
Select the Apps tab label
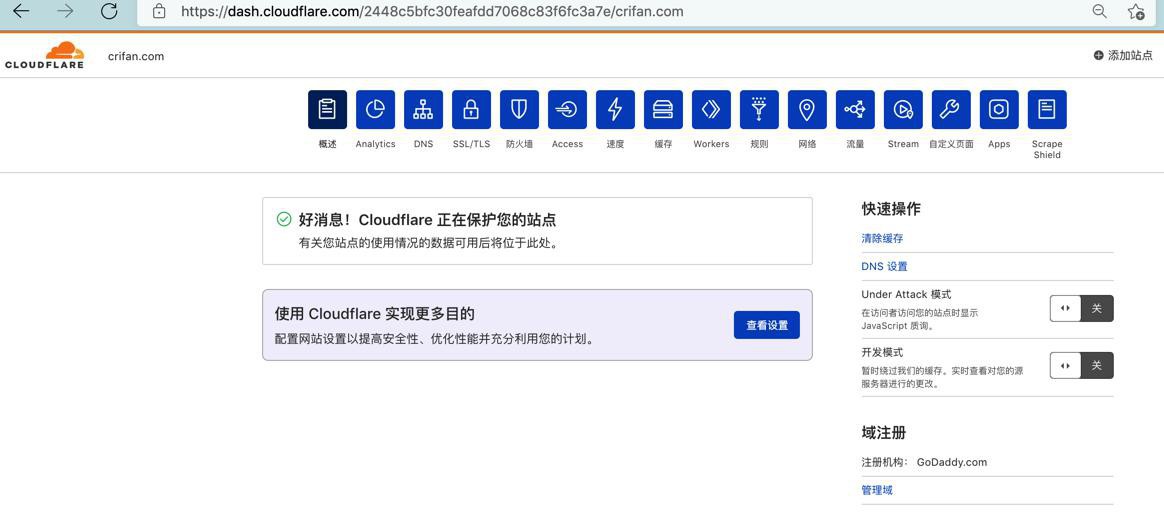999,144
